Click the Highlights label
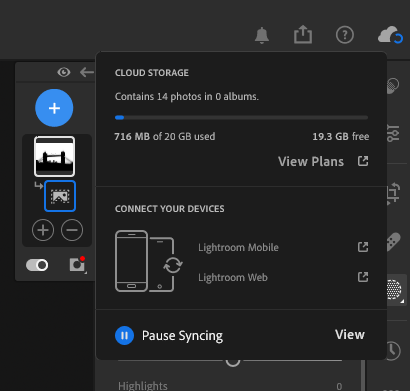The image size is (410, 391). pyautogui.click(x=143, y=386)
